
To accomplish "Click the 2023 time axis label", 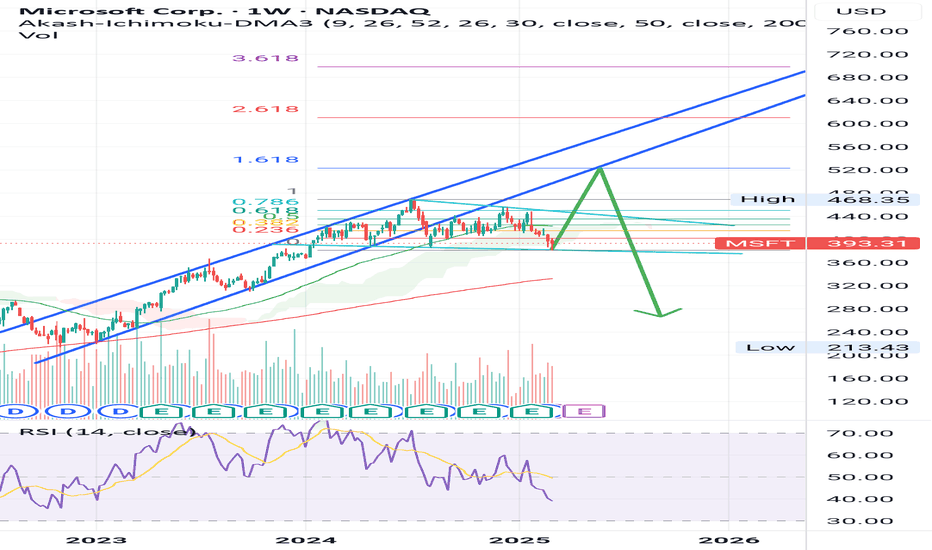I will point(96,540).
